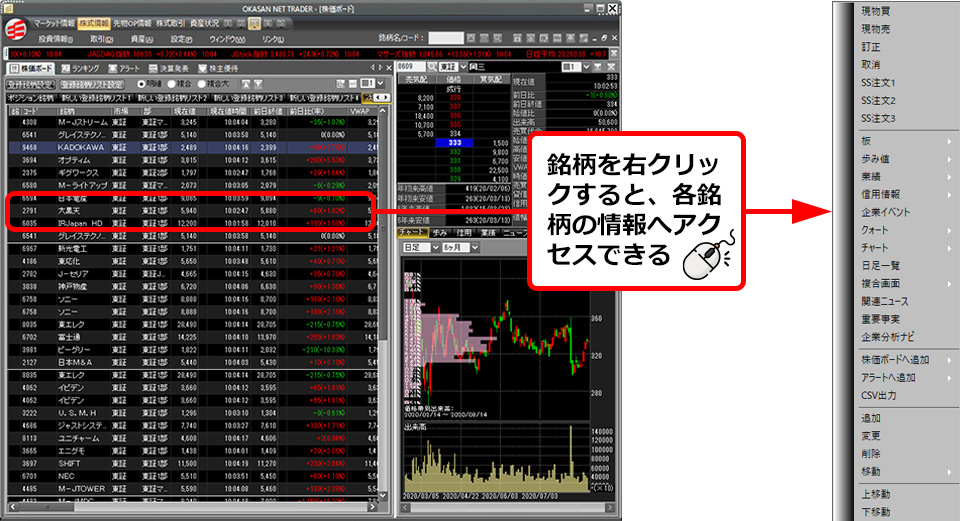Choose 削除 from the context menu
Viewport: 960px width, 521px height.
pyautogui.click(x=871, y=454)
